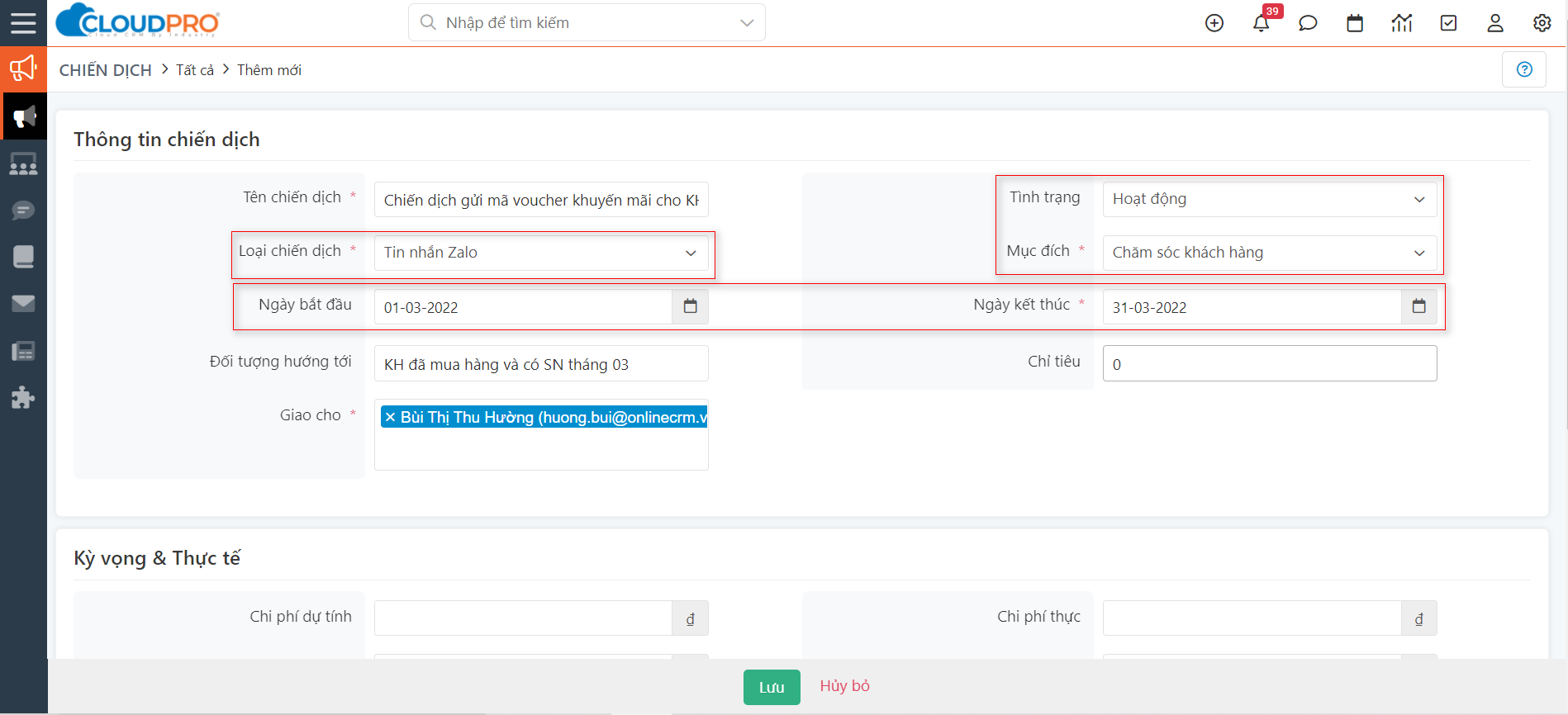Click the orange megaphone module icon

pos(23,69)
